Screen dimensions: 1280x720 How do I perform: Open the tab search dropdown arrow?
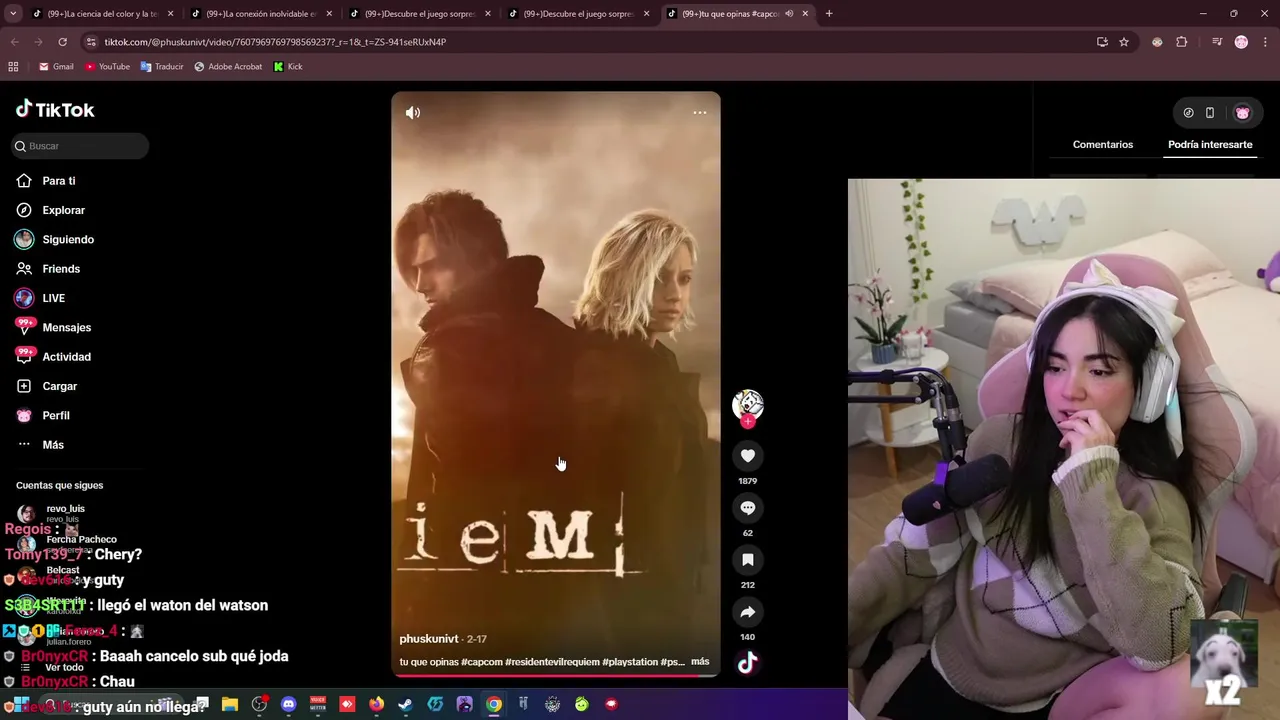13,14
